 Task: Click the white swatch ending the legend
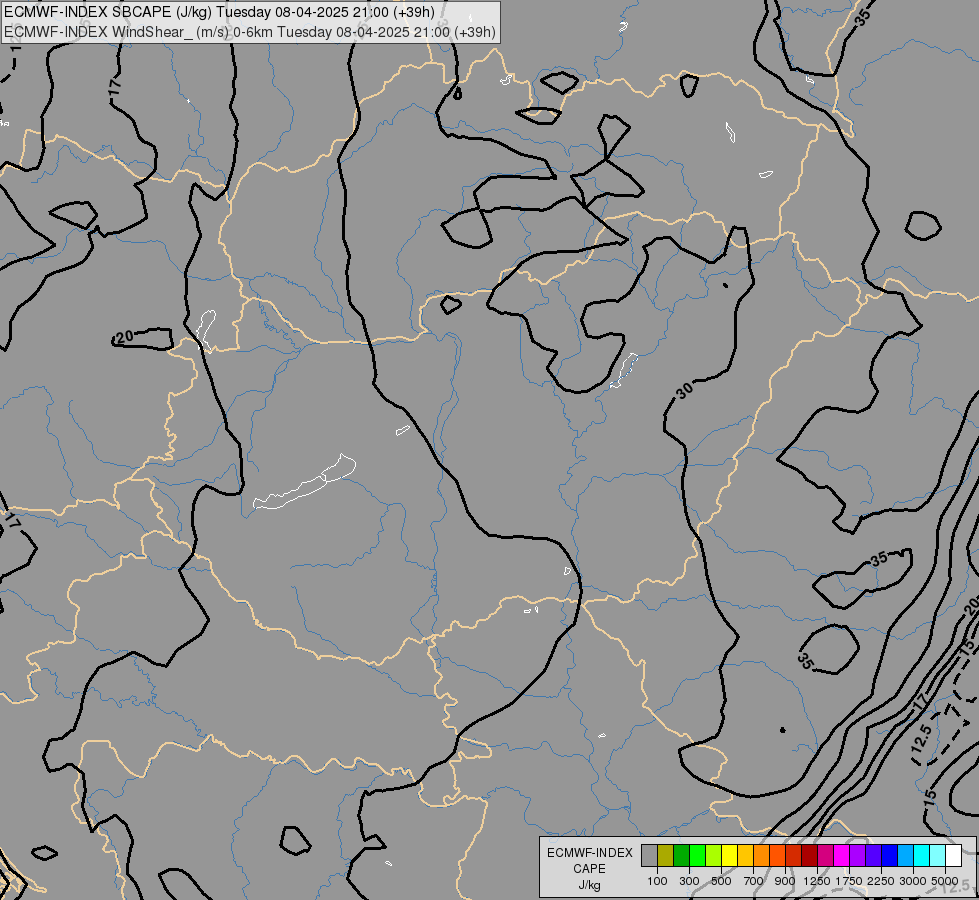(x=953, y=855)
